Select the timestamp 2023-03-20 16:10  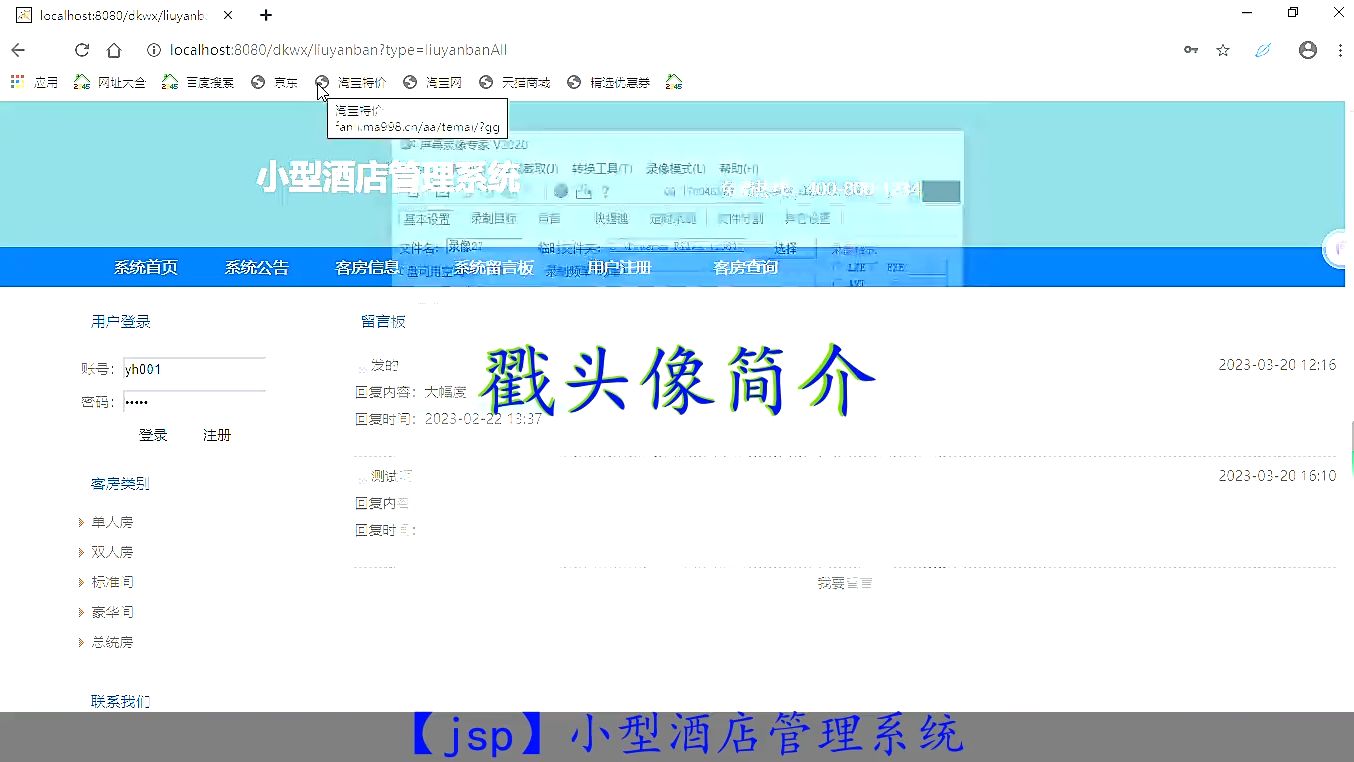[1277, 476]
